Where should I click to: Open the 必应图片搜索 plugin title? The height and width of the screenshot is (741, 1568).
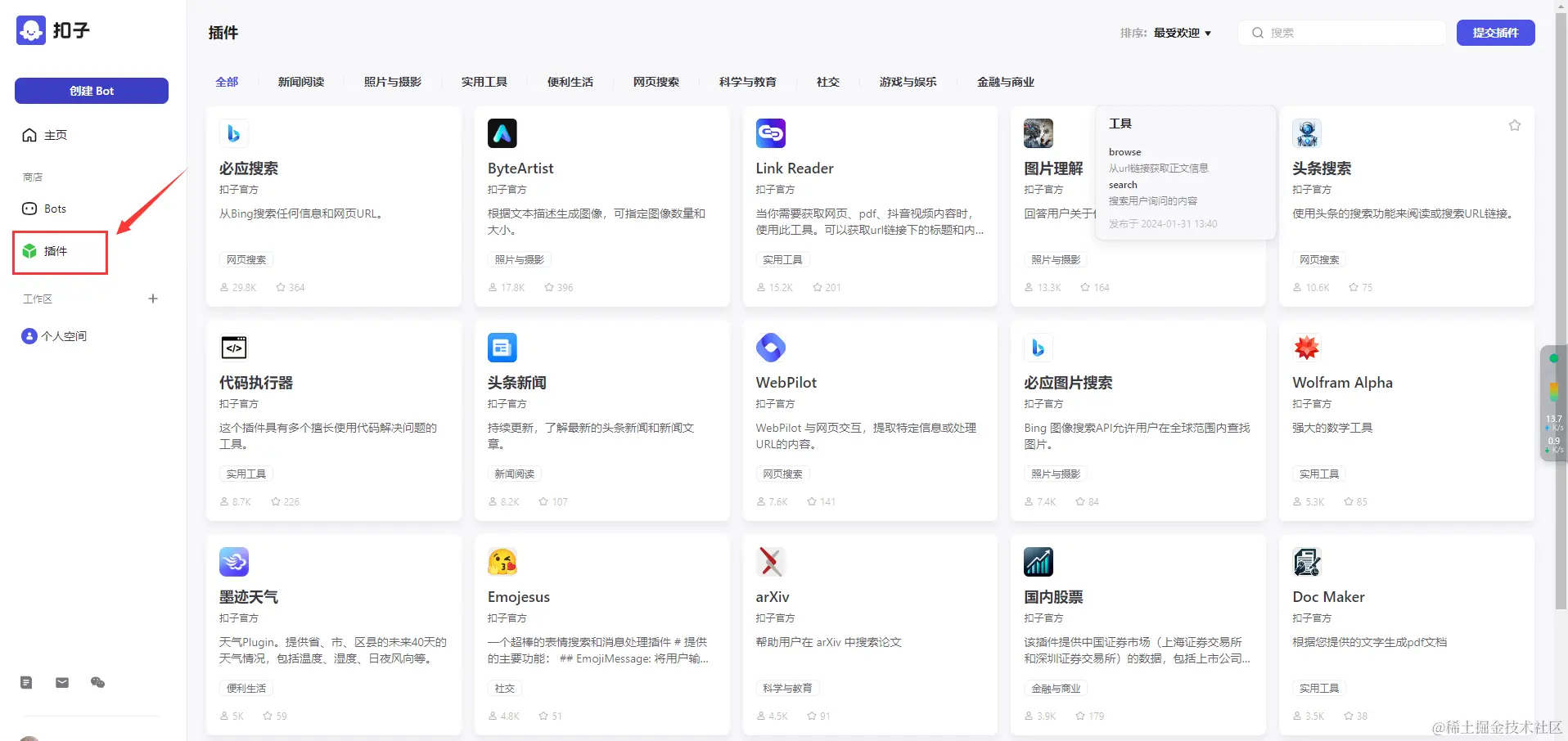[1068, 383]
